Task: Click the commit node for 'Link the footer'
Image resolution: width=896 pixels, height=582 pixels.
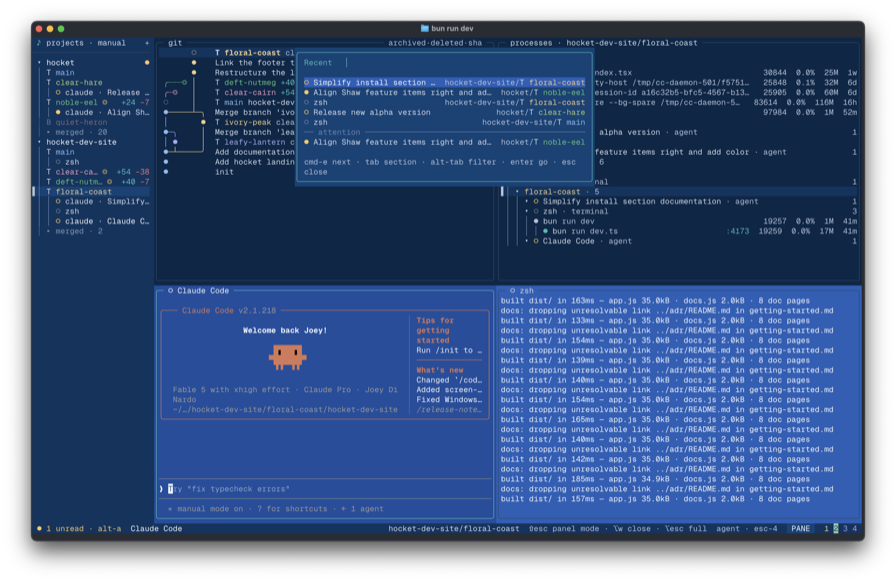Action: point(194,62)
